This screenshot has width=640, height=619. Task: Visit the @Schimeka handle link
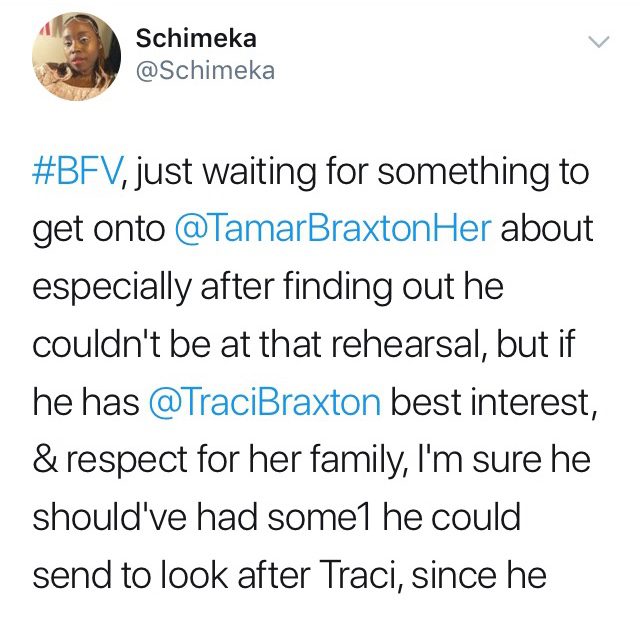[x=205, y=70]
